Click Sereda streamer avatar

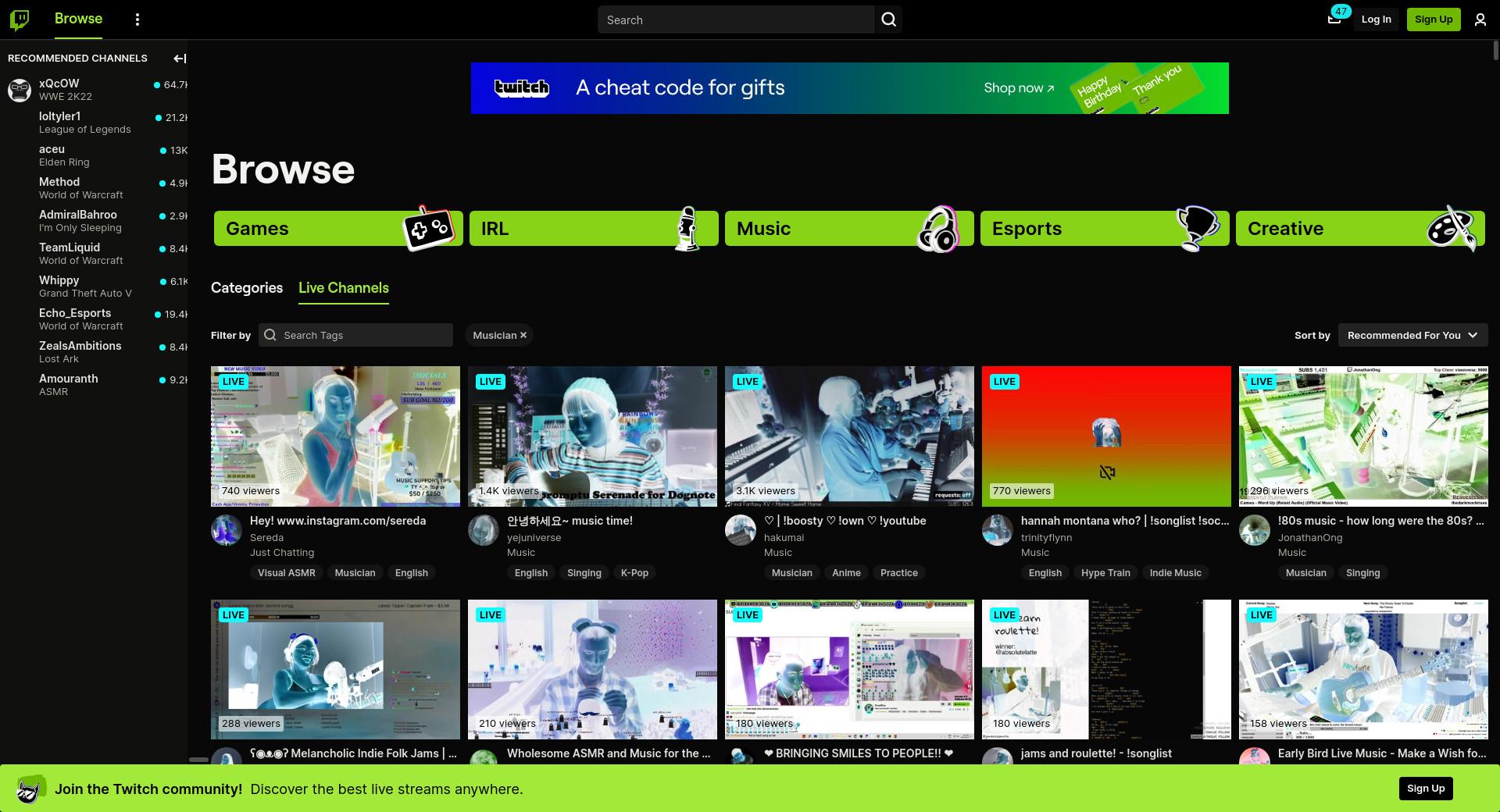pos(227,530)
